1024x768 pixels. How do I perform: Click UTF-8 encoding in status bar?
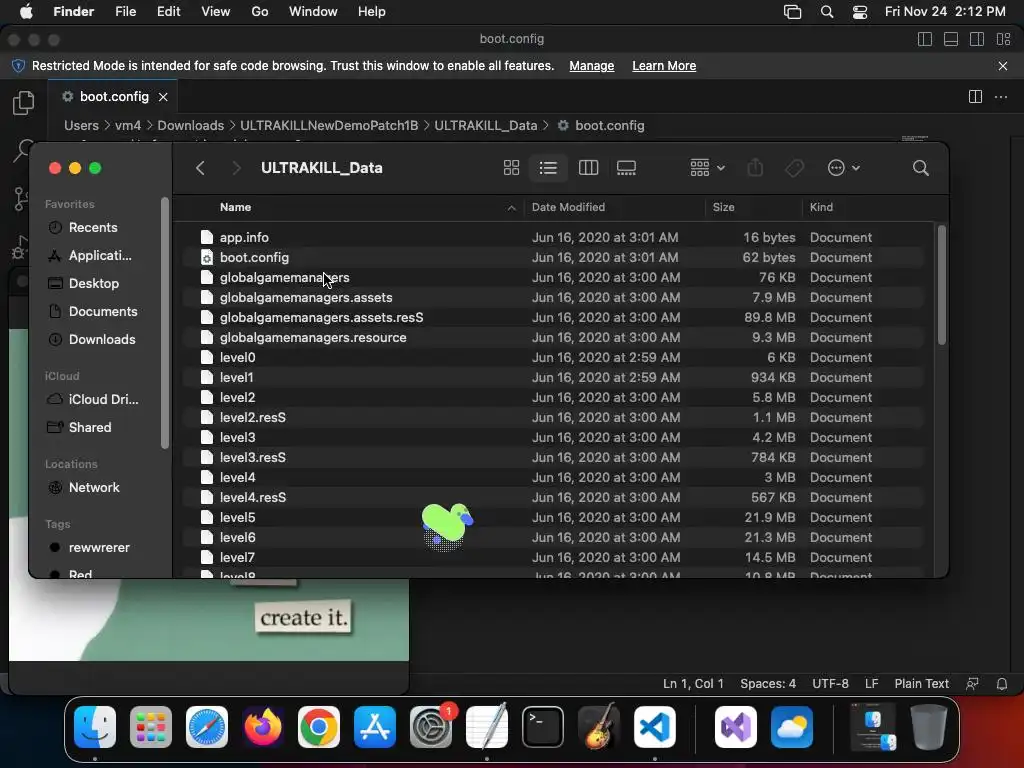tap(830, 684)
